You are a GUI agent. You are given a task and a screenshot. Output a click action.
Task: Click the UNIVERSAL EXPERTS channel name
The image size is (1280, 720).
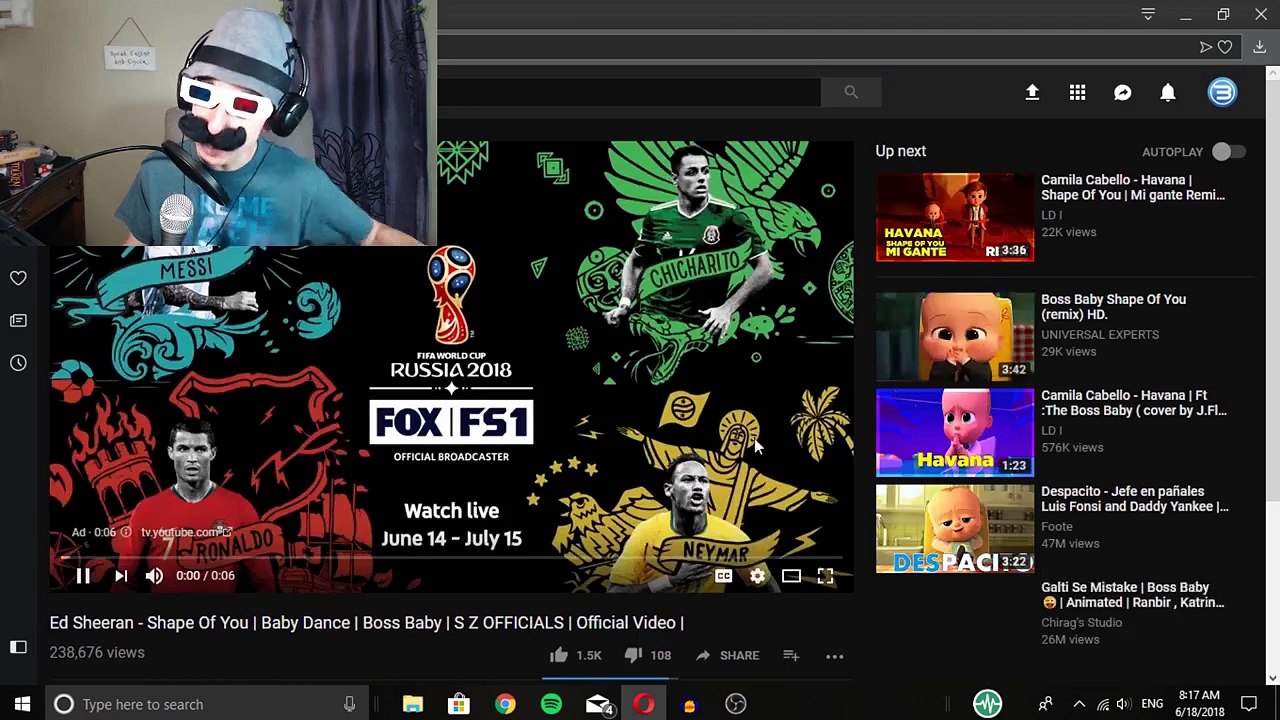(x=1100, y=335)
